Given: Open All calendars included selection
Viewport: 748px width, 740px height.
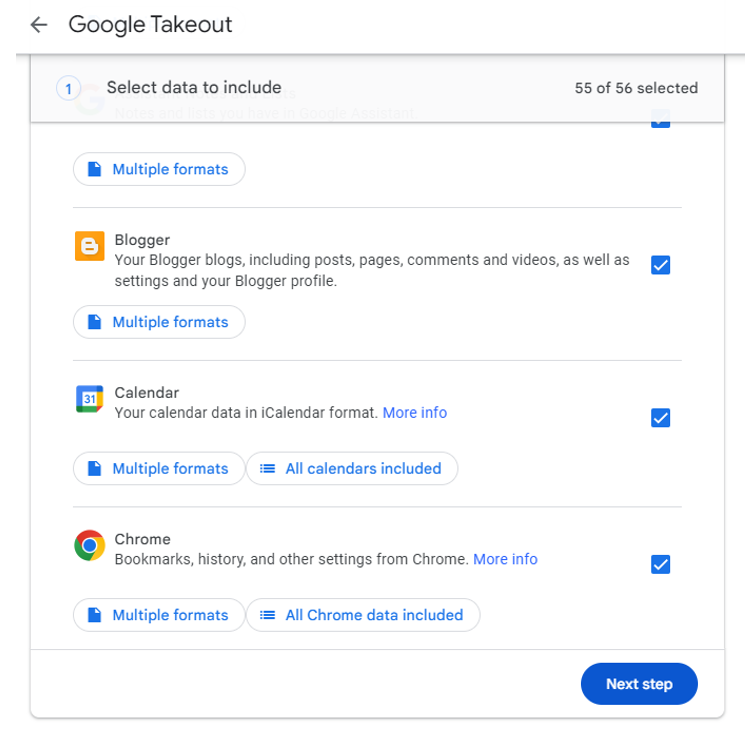Looking at the screenshot, I should coord(352,469).
